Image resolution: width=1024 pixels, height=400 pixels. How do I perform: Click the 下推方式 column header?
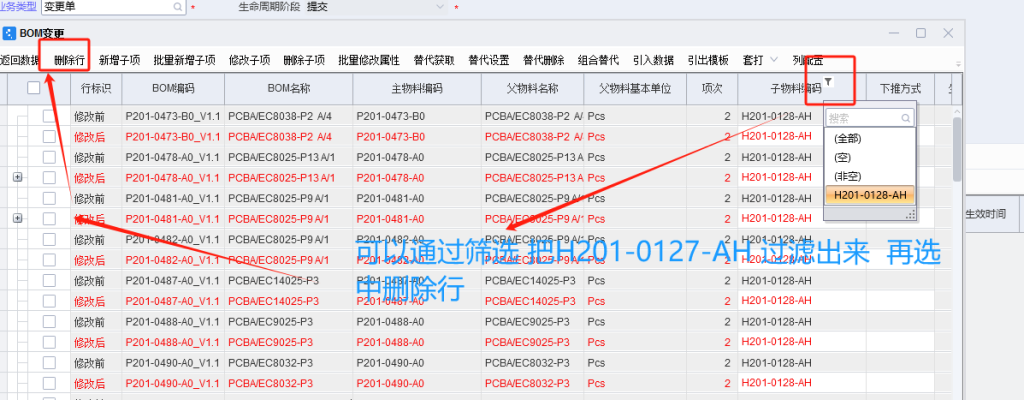(x=900, y=88)
